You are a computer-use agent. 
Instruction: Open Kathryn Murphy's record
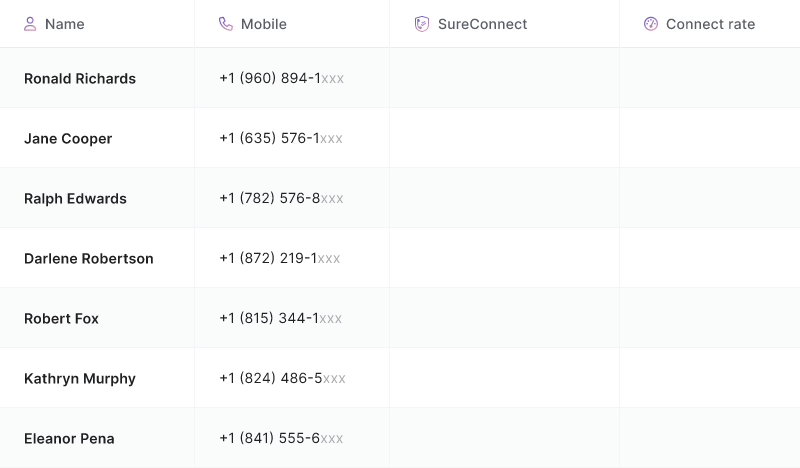click(80, 379)
